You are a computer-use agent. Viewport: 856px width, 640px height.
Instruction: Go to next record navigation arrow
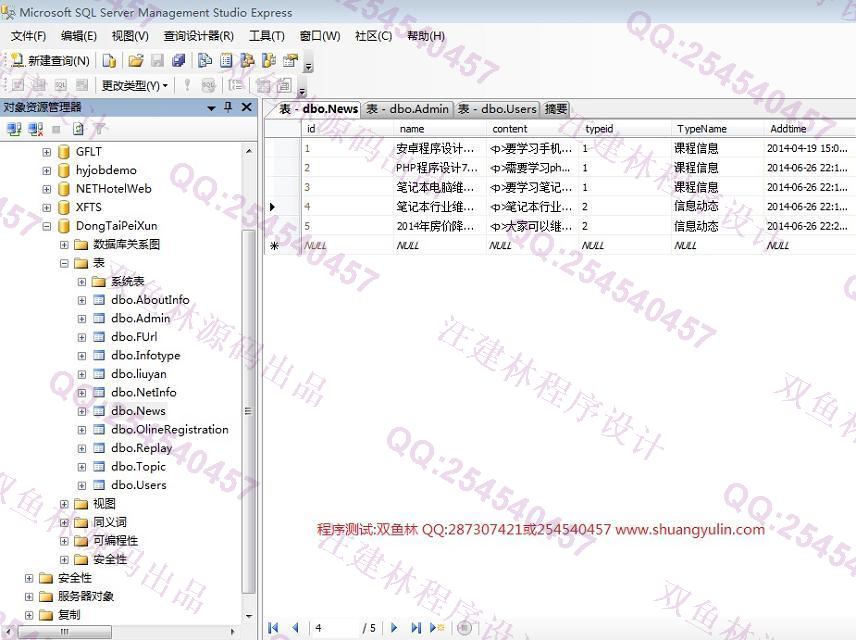click(394, 628)
